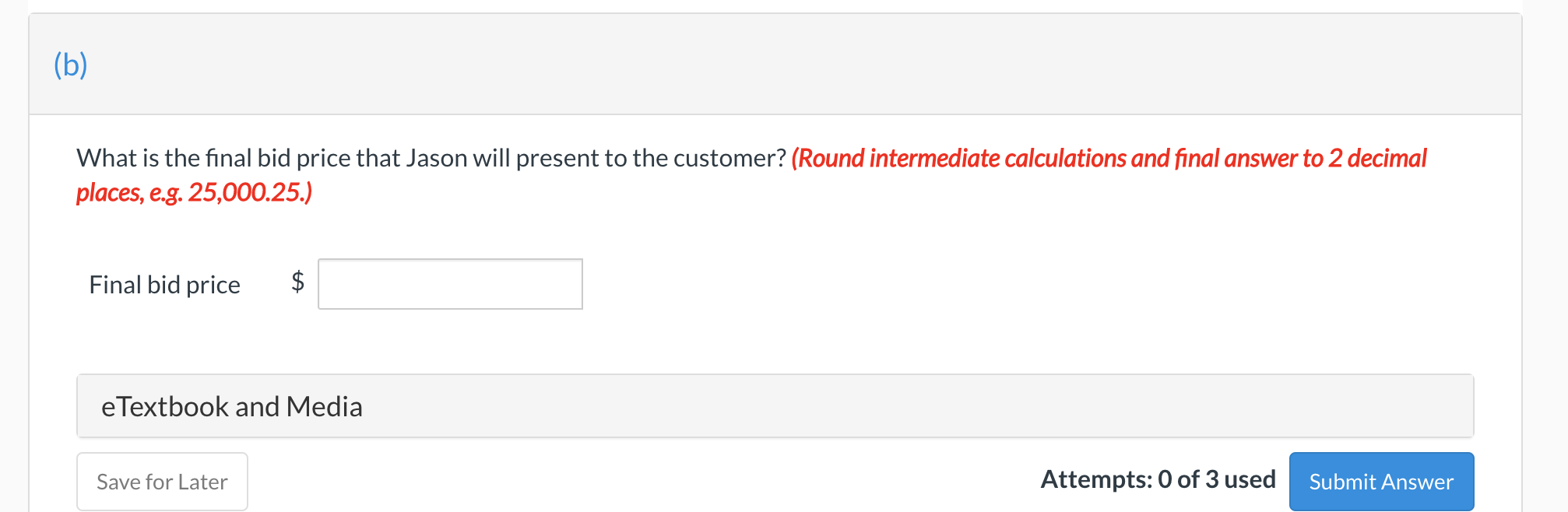Click the word "eTextbook" in the resource bar
This screenshot has width=1568, height=512.
tap(164, 407)
